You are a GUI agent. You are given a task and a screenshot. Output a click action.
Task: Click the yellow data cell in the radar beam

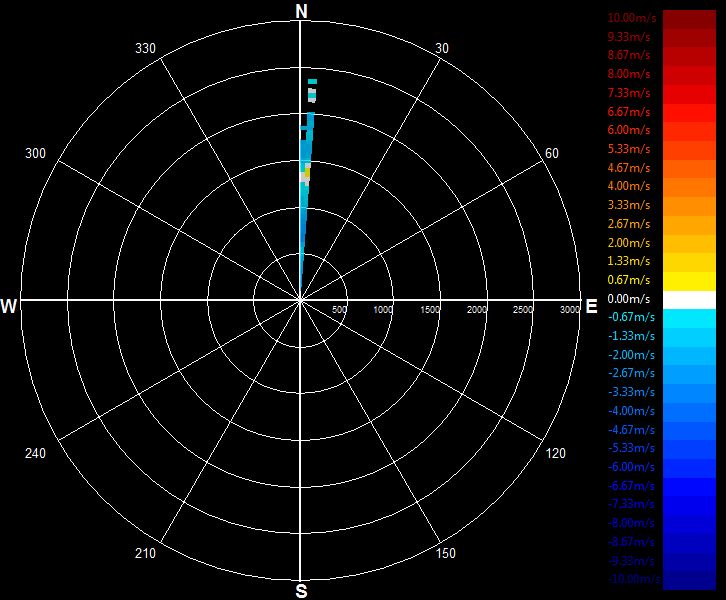[307, 172]
